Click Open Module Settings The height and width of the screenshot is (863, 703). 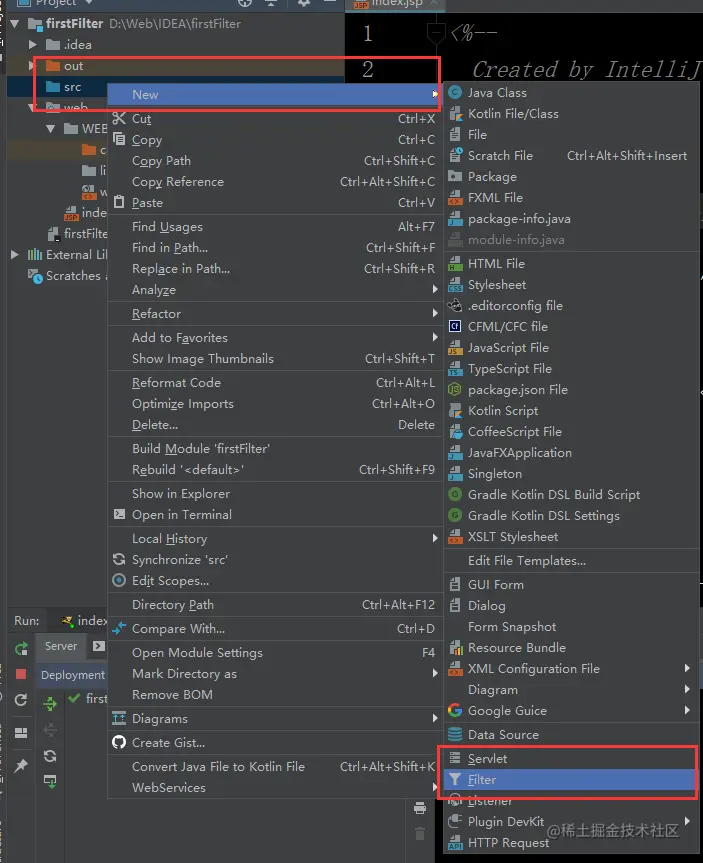(275, 653)
